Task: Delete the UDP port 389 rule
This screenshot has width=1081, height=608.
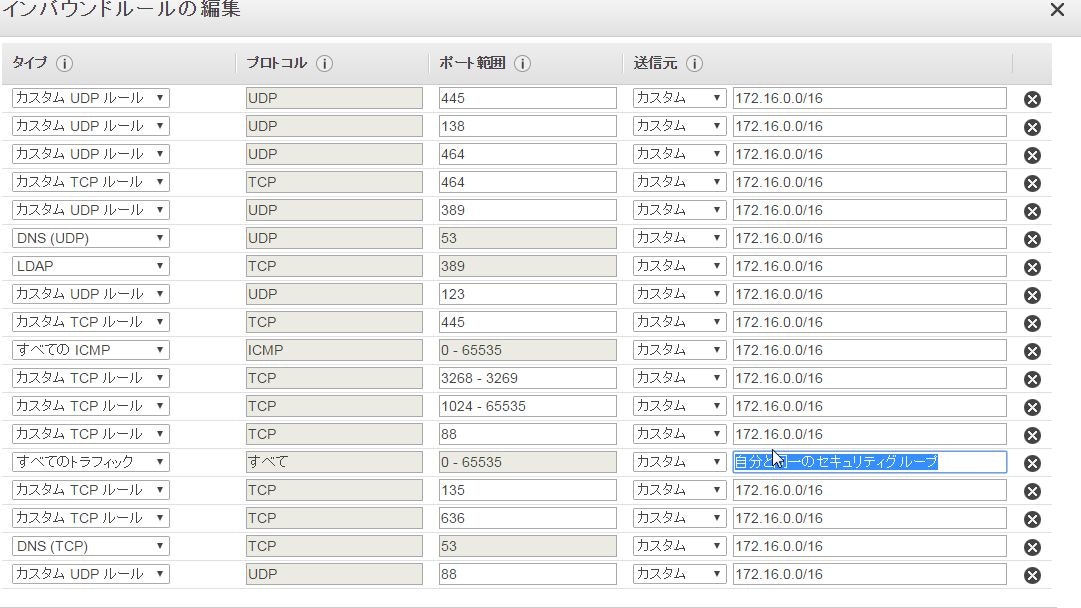Action: pyautogui.click(x=1032, y=211)
